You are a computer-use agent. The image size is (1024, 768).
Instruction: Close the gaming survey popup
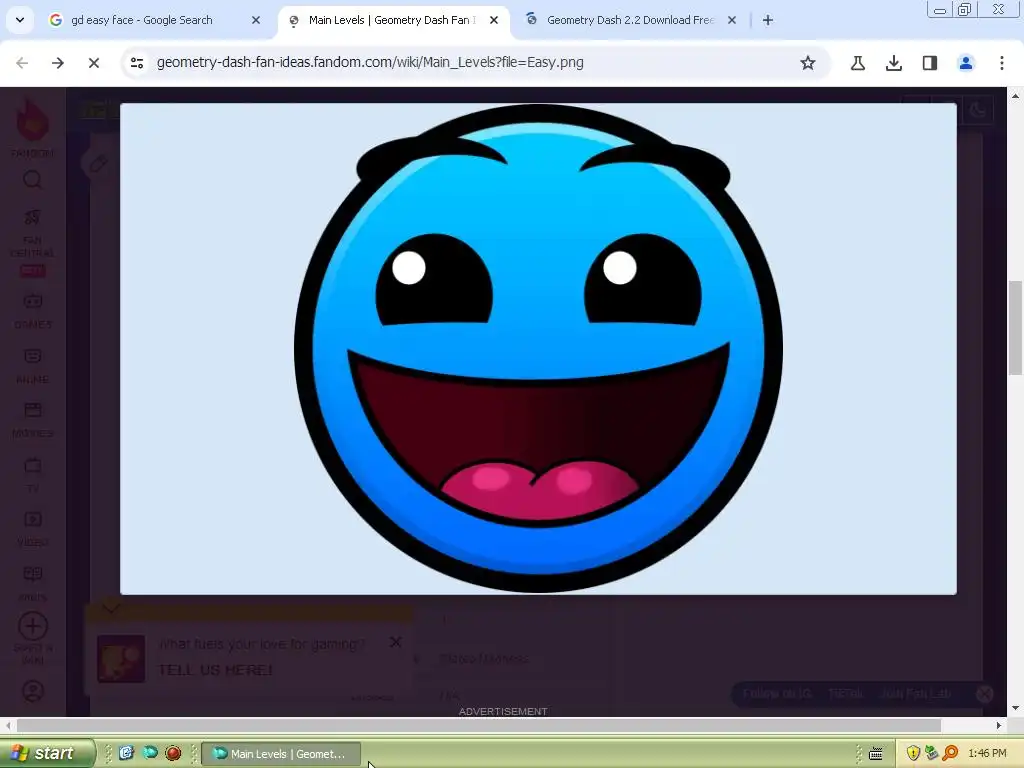(x=395, y=642)
